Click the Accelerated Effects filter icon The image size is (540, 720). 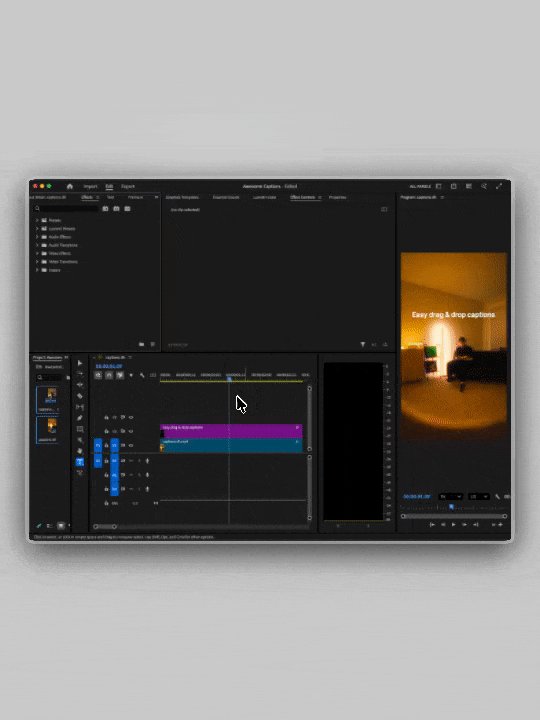(105, 208)
